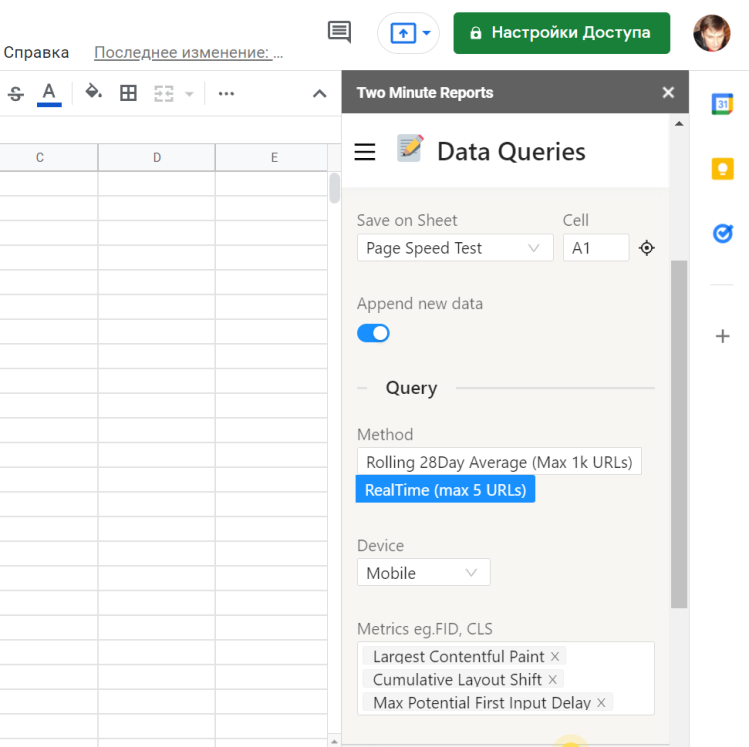Image resolution: width=749 pixels, height=747 pixels.
Task: Click the Cell input field containing A1
Action: [595, 248]
